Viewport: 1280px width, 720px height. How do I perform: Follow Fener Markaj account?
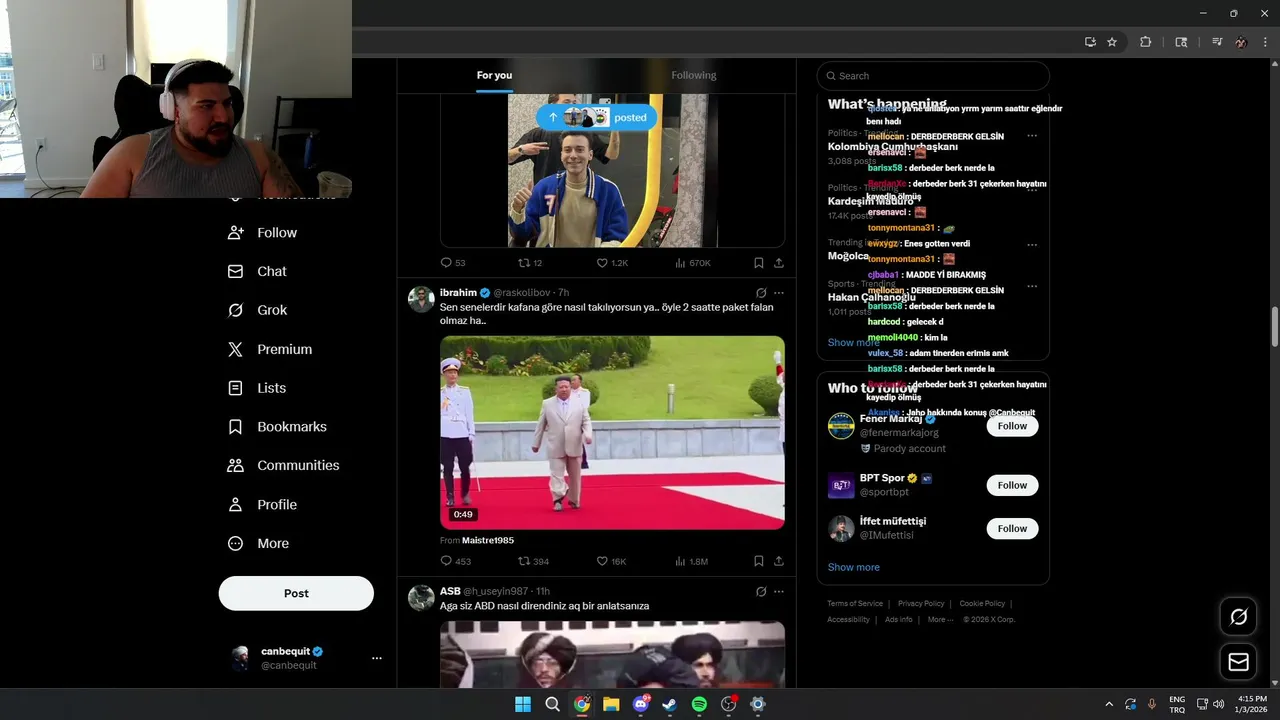click(x=1012, y=426)
